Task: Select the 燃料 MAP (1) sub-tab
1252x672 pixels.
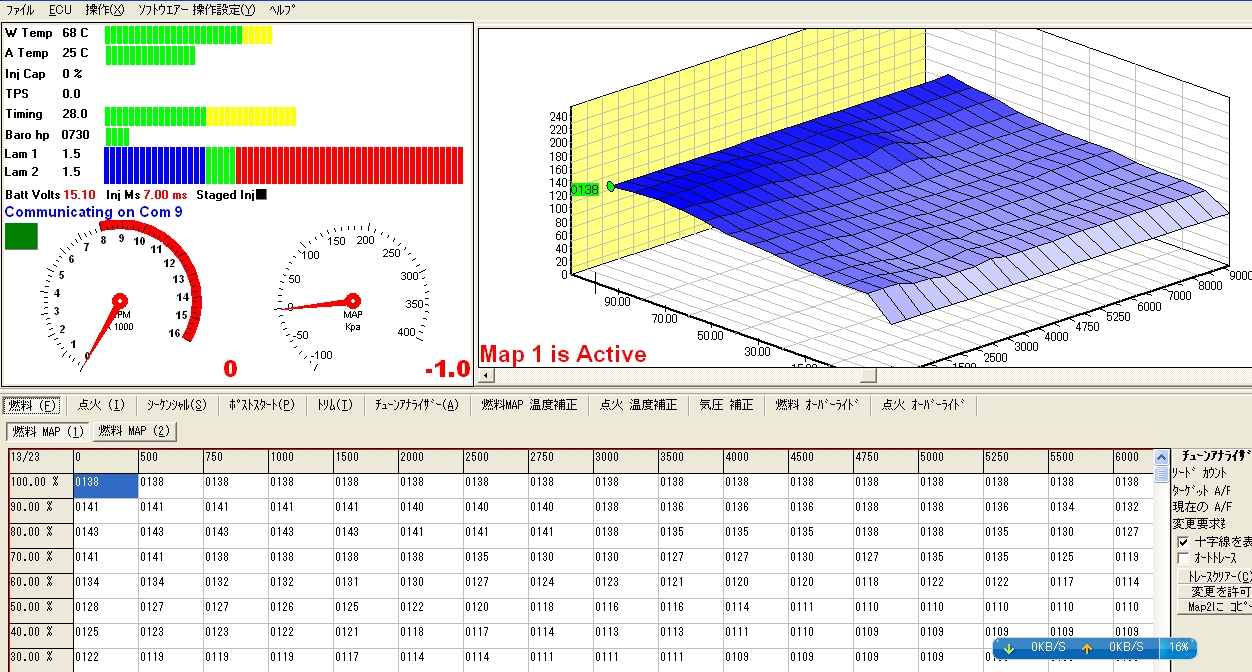Action: (47, 432)
